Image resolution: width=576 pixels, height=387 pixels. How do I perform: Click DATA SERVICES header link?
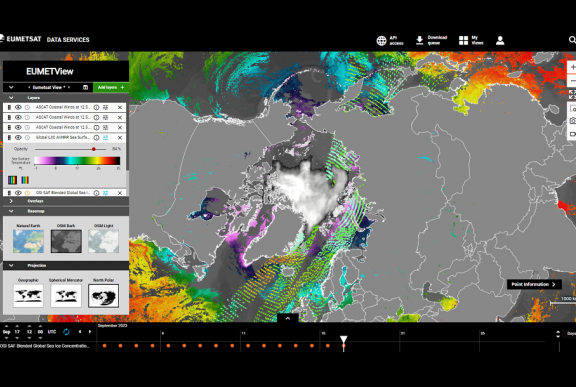tap(68, 40)
